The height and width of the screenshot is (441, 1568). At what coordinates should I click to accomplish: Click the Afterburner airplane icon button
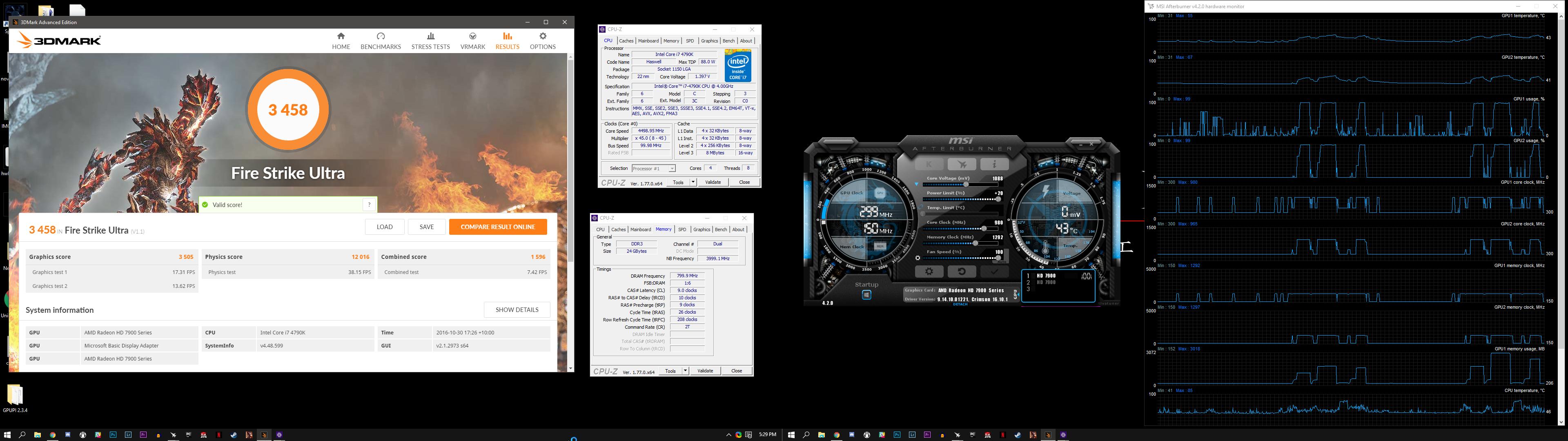point(962,165)
